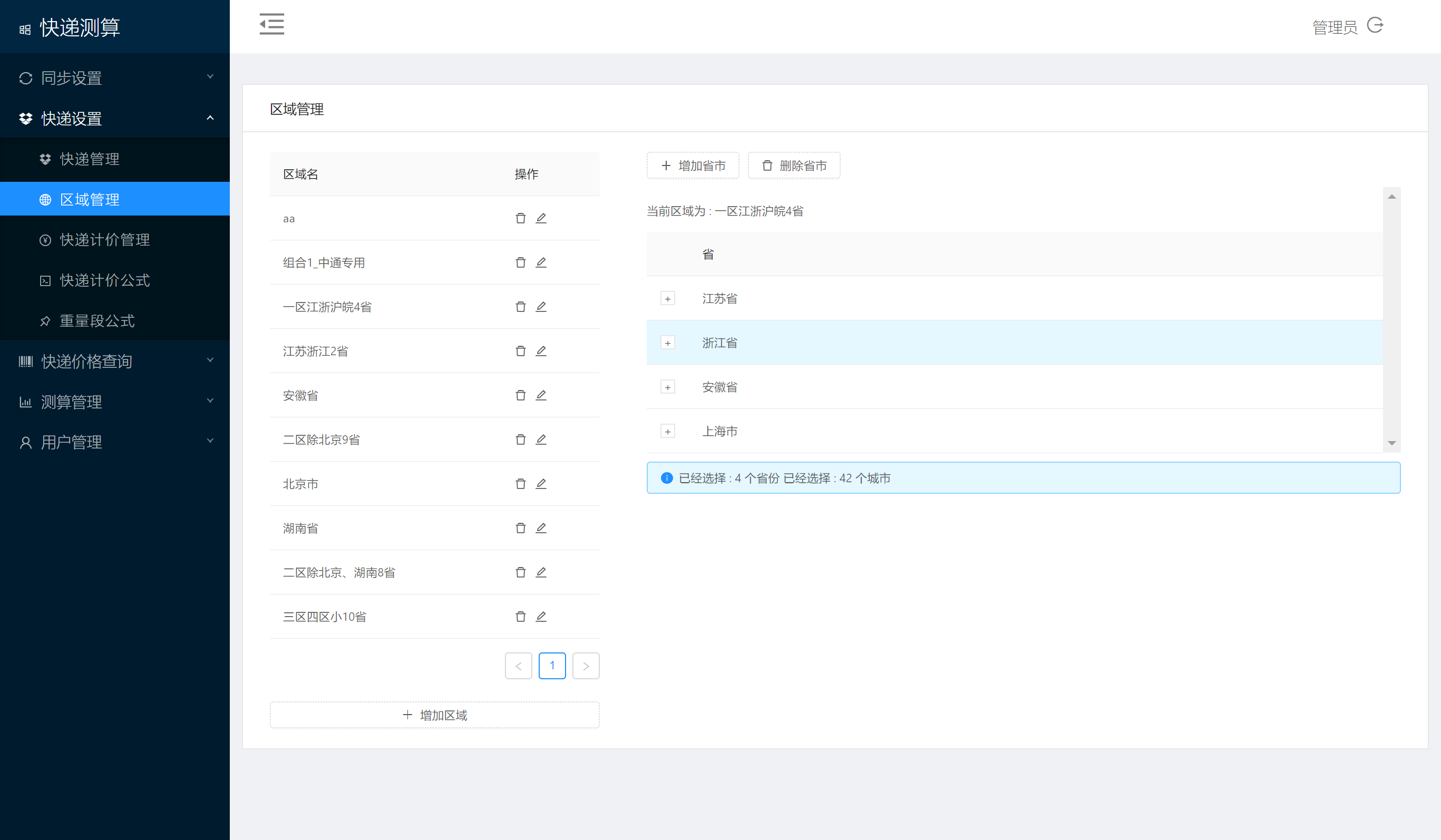Edit the 二区除北京9省 region

point(541,439)
